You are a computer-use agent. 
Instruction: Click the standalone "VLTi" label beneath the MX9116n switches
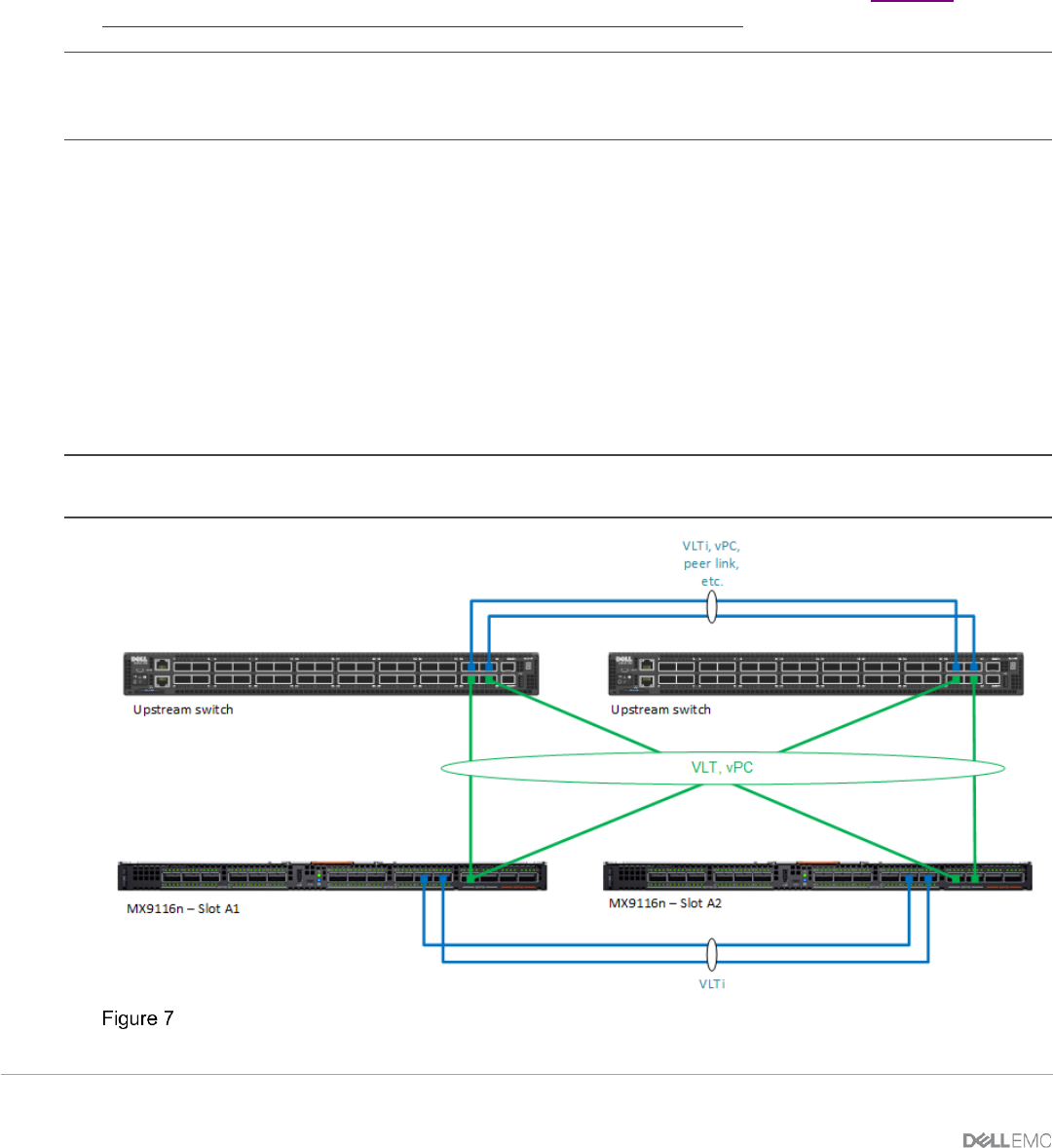tap(712, 984)
